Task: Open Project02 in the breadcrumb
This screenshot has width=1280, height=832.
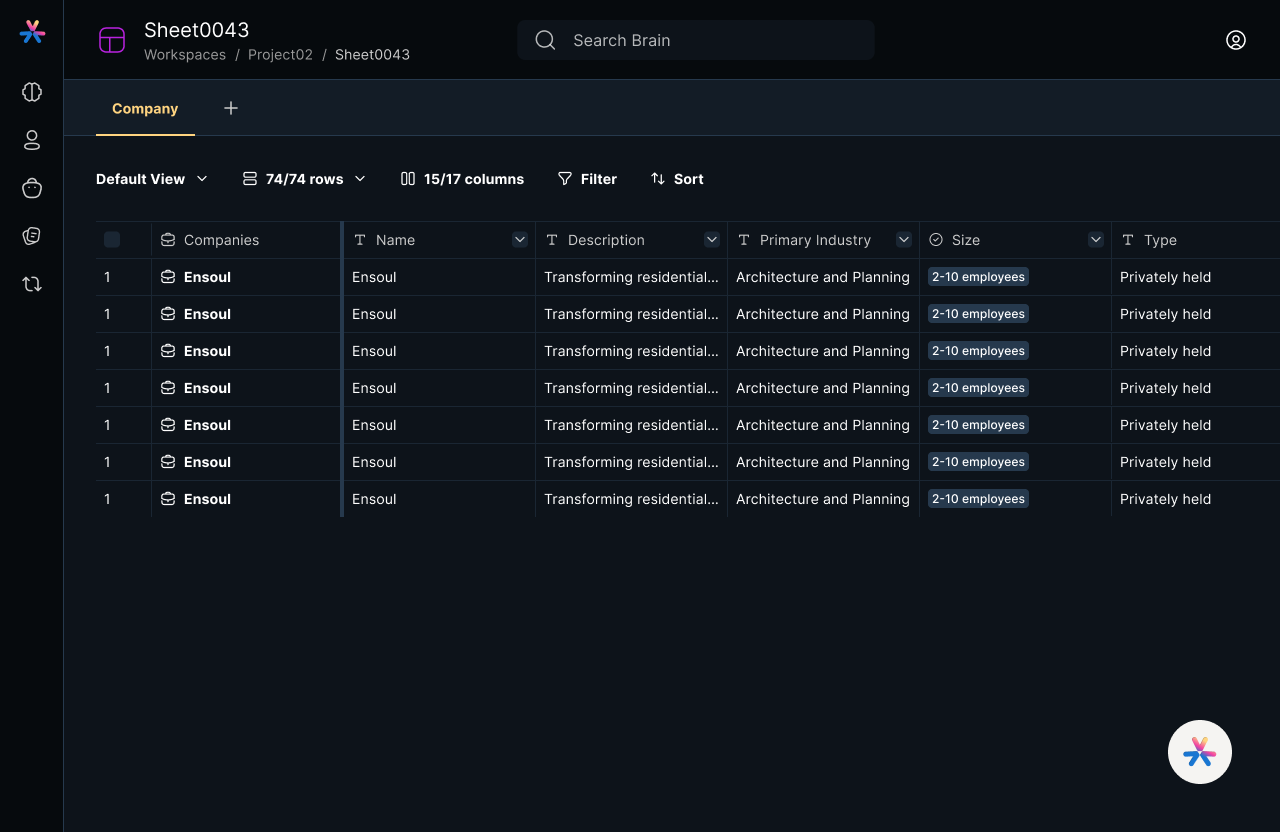Action: coord(280,55)
